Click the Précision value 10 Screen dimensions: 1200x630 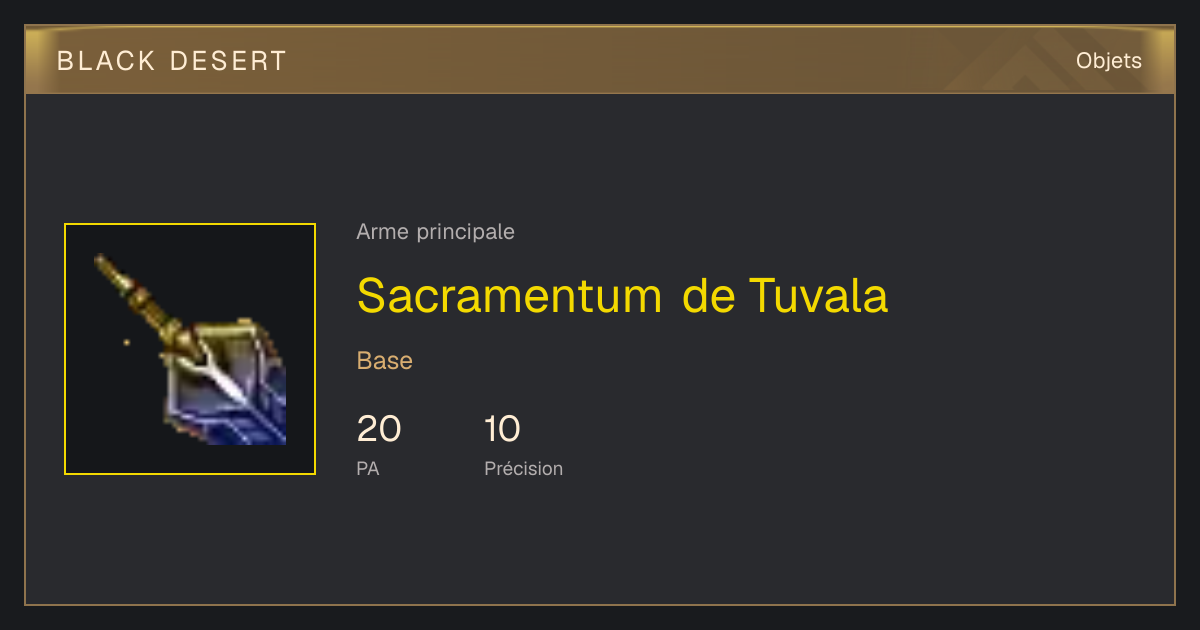[502, 429]
